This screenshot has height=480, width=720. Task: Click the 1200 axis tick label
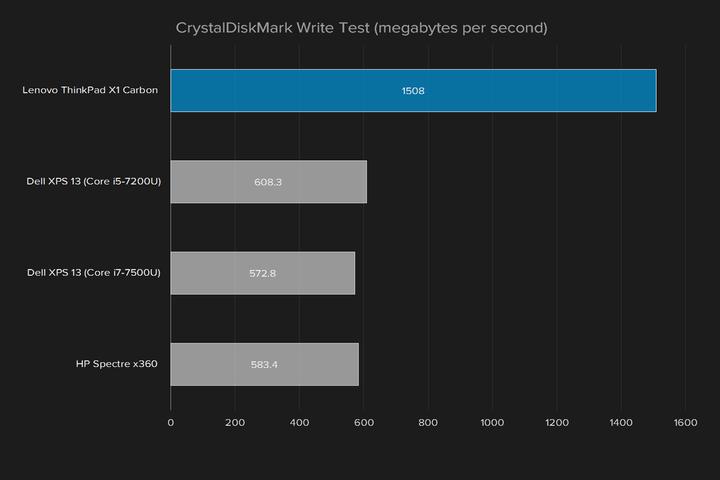[x=557, y=423]
